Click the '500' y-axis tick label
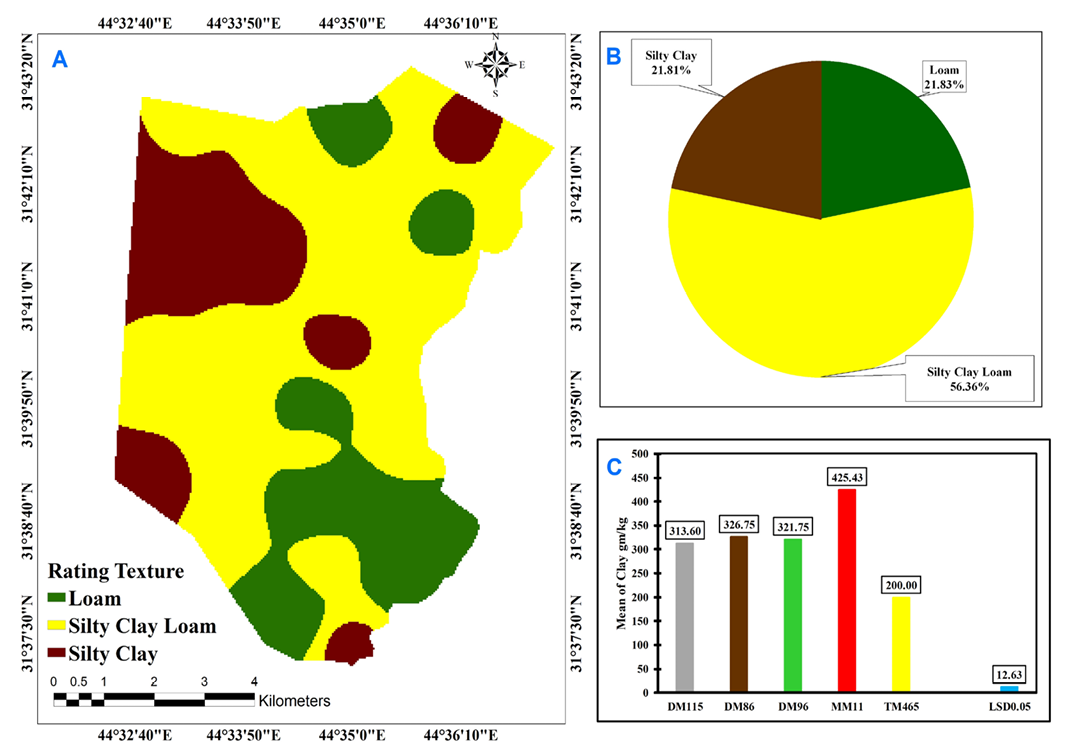 (x=640, y=454)
